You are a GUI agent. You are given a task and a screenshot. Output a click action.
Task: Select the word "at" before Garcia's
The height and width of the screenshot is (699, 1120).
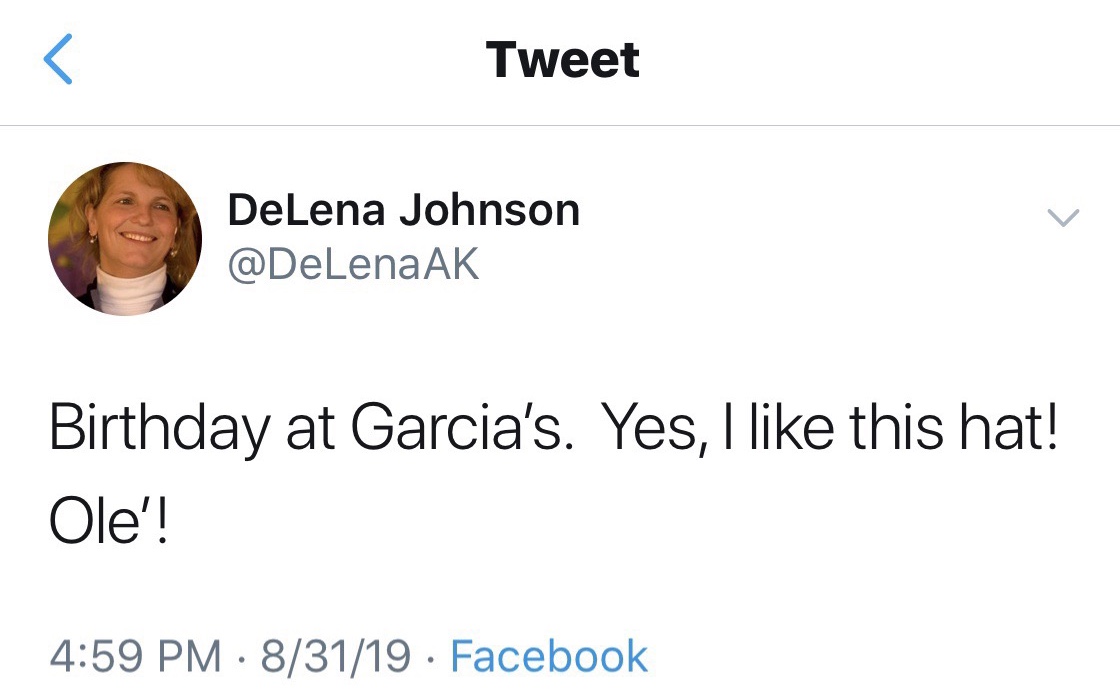coord(310,430)
